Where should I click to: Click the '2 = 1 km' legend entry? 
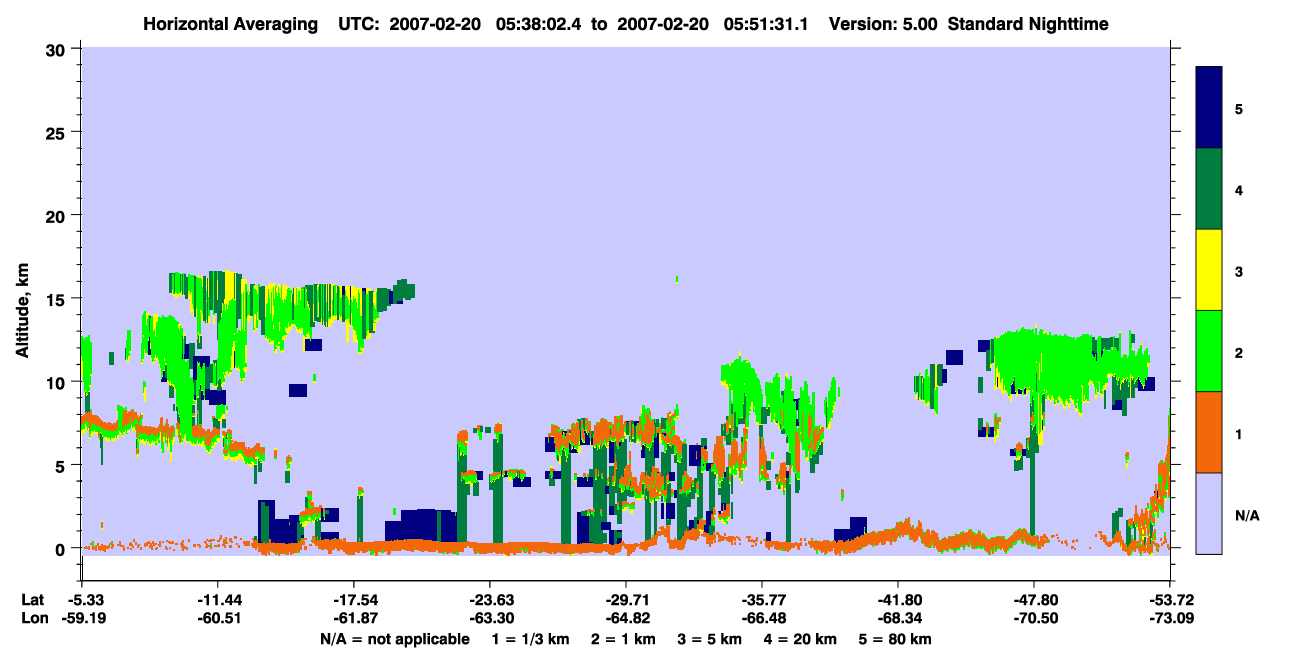pos(626,639)
